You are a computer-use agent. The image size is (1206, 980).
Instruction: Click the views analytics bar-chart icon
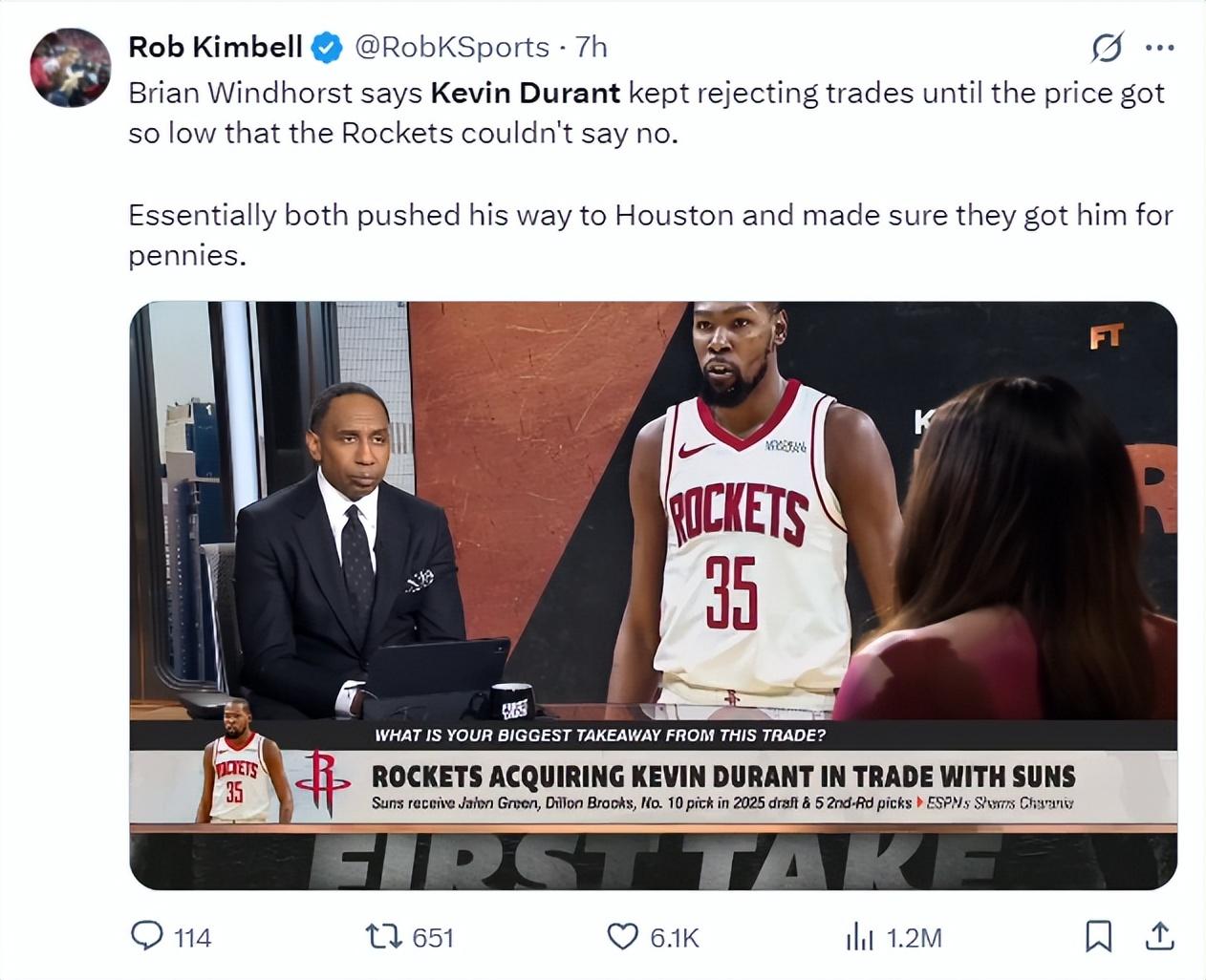coord(859,938)
